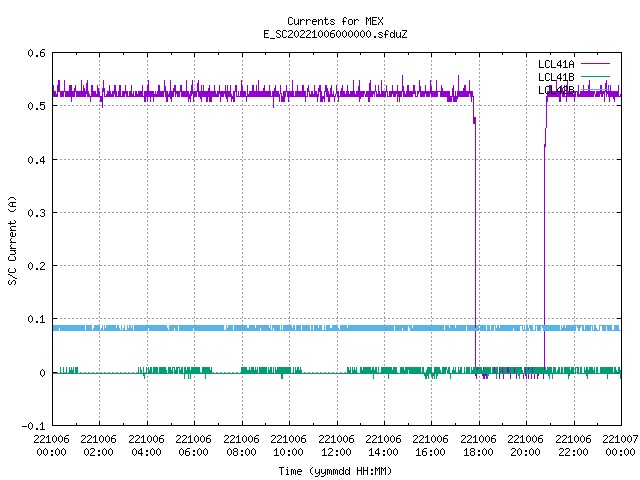
Task: Click the purple LCL41A rise near 21:00
Action: pos(544,245)
